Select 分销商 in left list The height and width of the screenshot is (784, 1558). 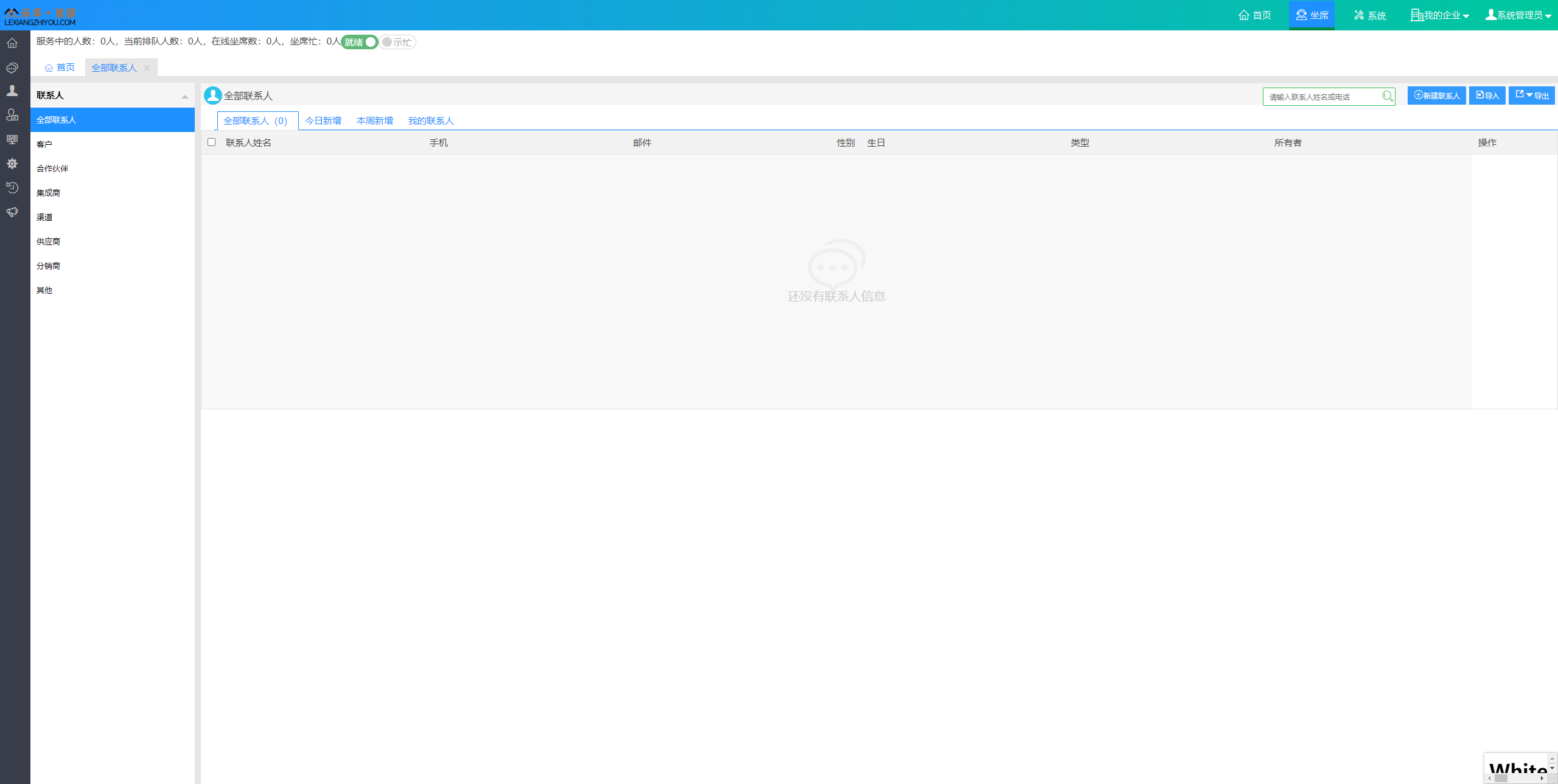(113, 266)
